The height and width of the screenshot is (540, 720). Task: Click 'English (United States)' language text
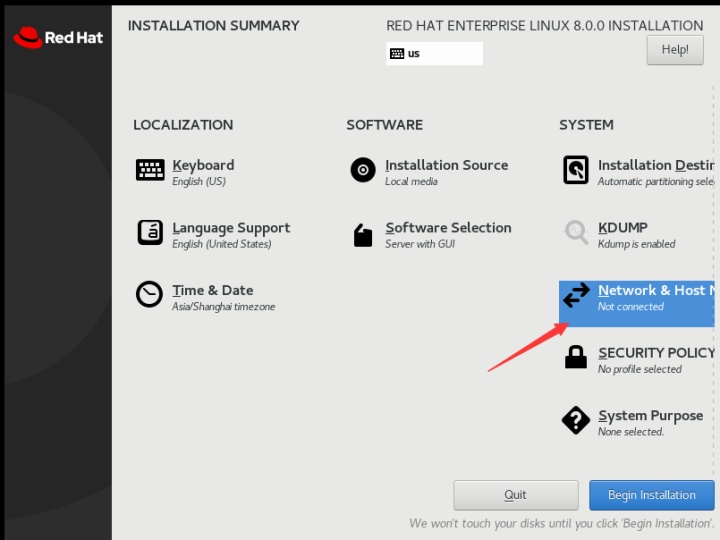[x=222, y=244]
